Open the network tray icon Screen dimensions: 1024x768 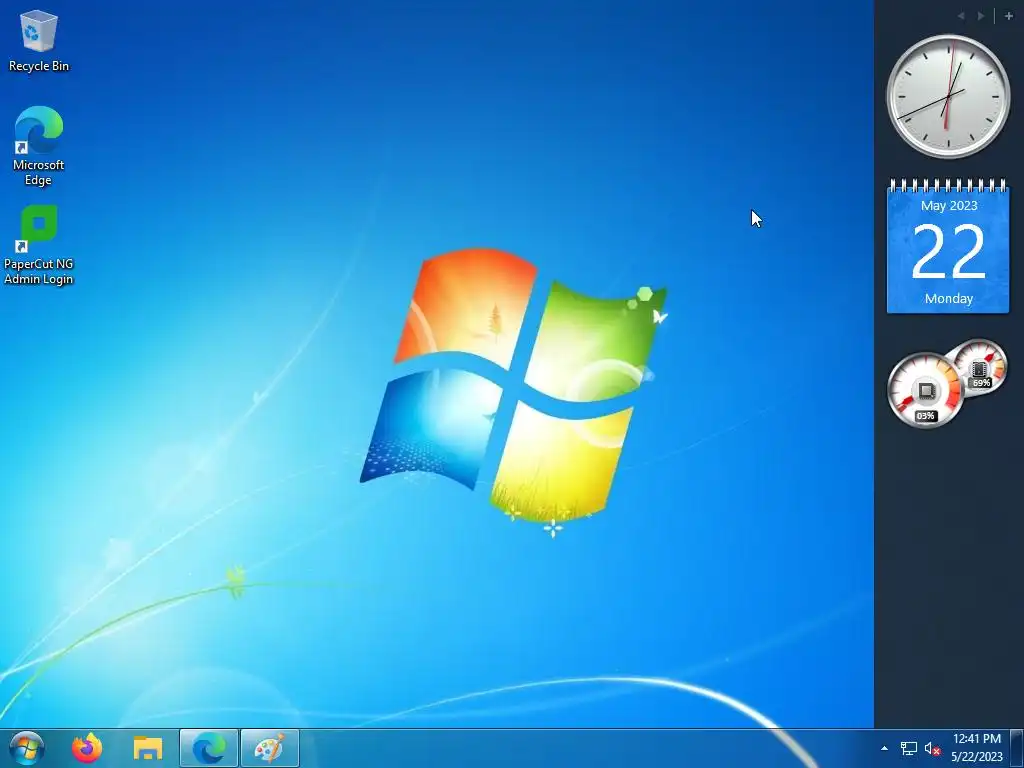tap(908, 748)
